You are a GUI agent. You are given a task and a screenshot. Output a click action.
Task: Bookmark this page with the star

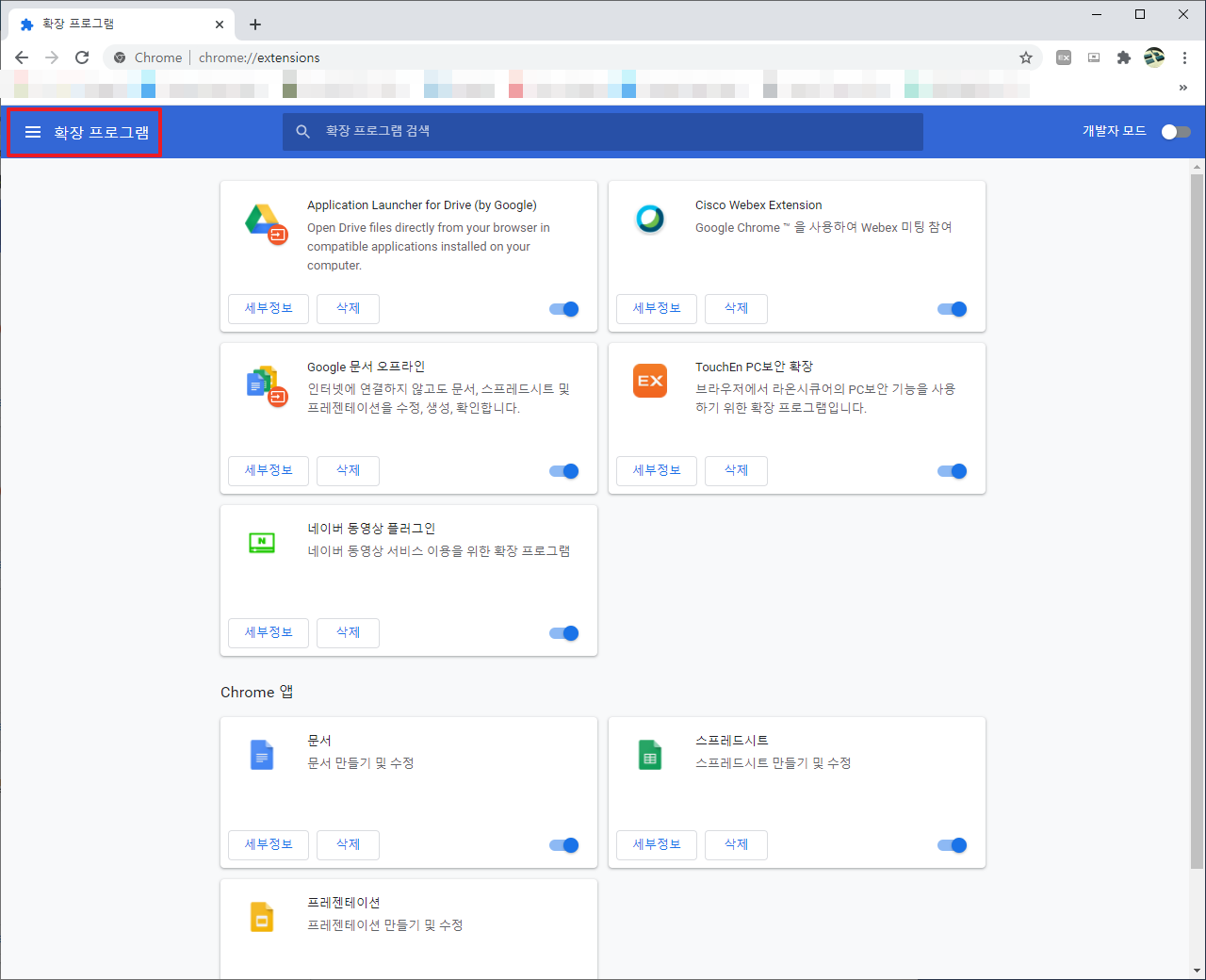click(x=1026, y=57)
